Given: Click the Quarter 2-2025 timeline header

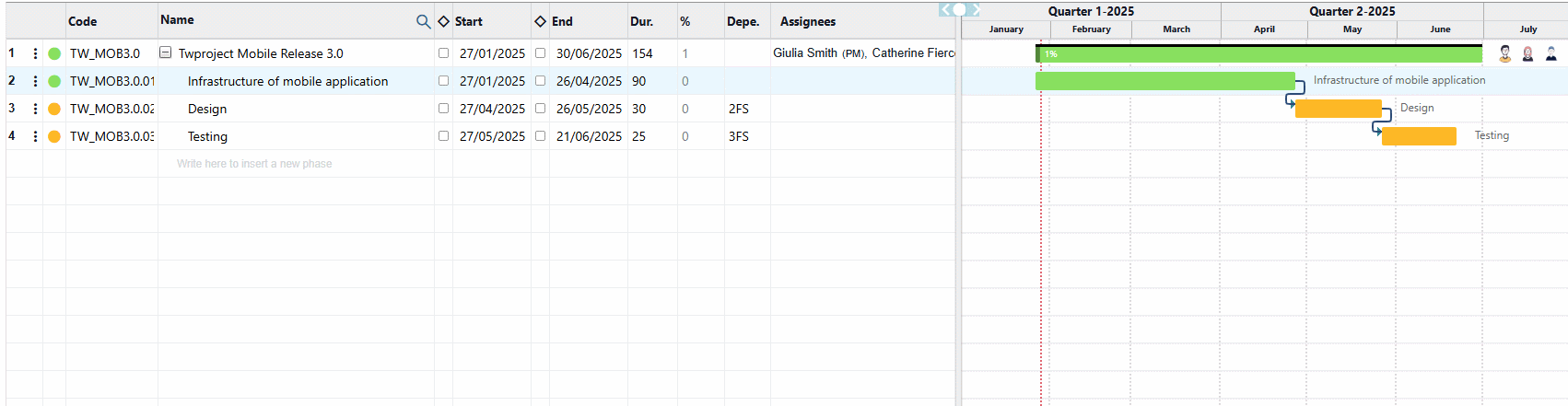Looking at the screenshot, I should (x=1352, y=11).
